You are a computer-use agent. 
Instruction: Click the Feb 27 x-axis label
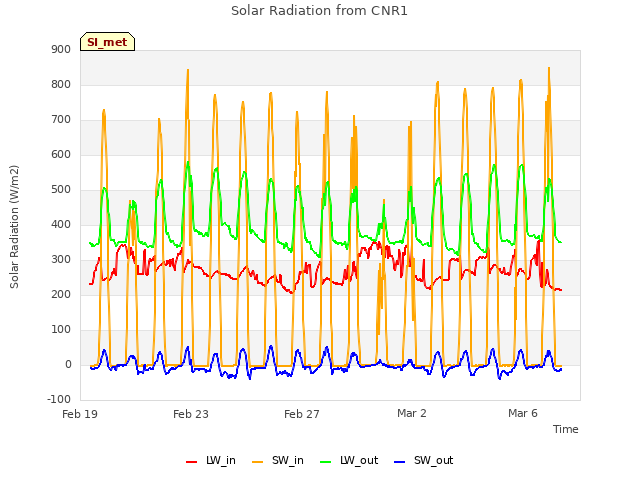click(302, 414)
